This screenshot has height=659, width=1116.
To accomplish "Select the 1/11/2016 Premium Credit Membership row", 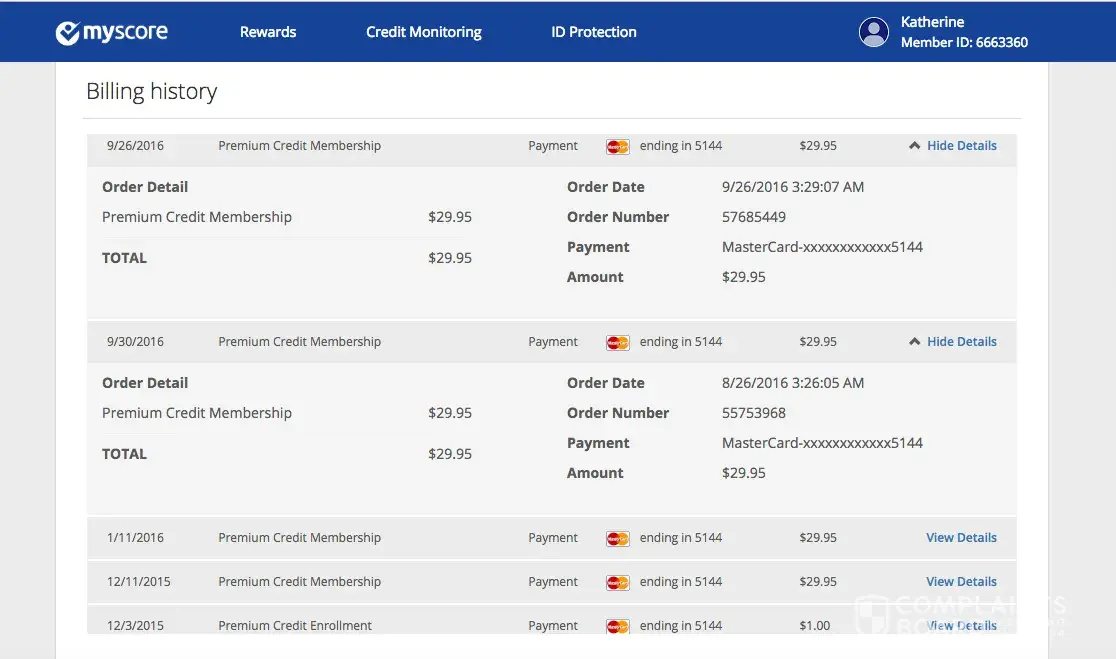I will click(299, 538).
